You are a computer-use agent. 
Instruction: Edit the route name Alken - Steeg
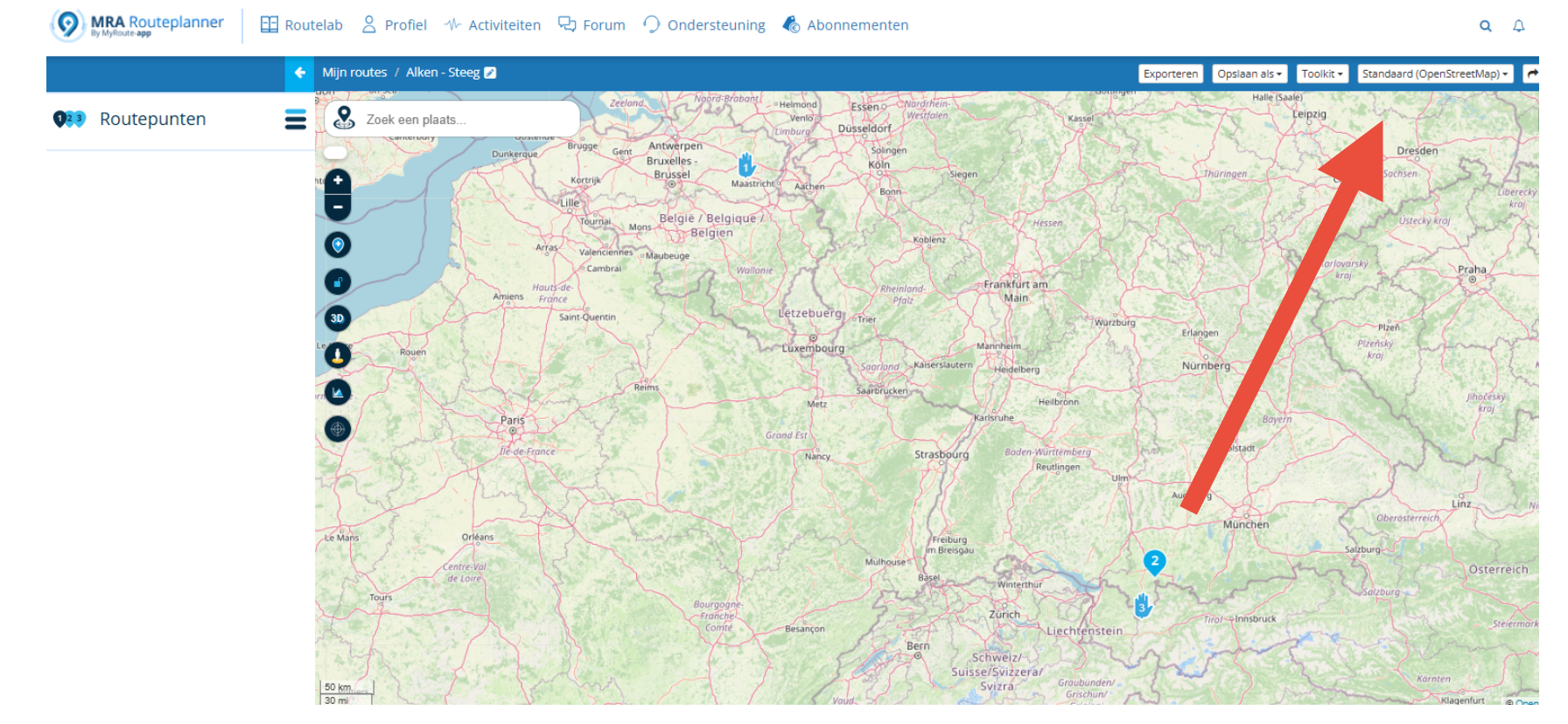(x=490, y=73)
